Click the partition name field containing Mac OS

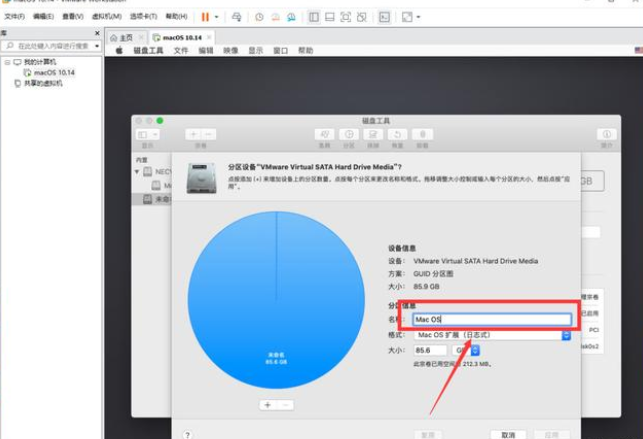[x=492, y=320]
